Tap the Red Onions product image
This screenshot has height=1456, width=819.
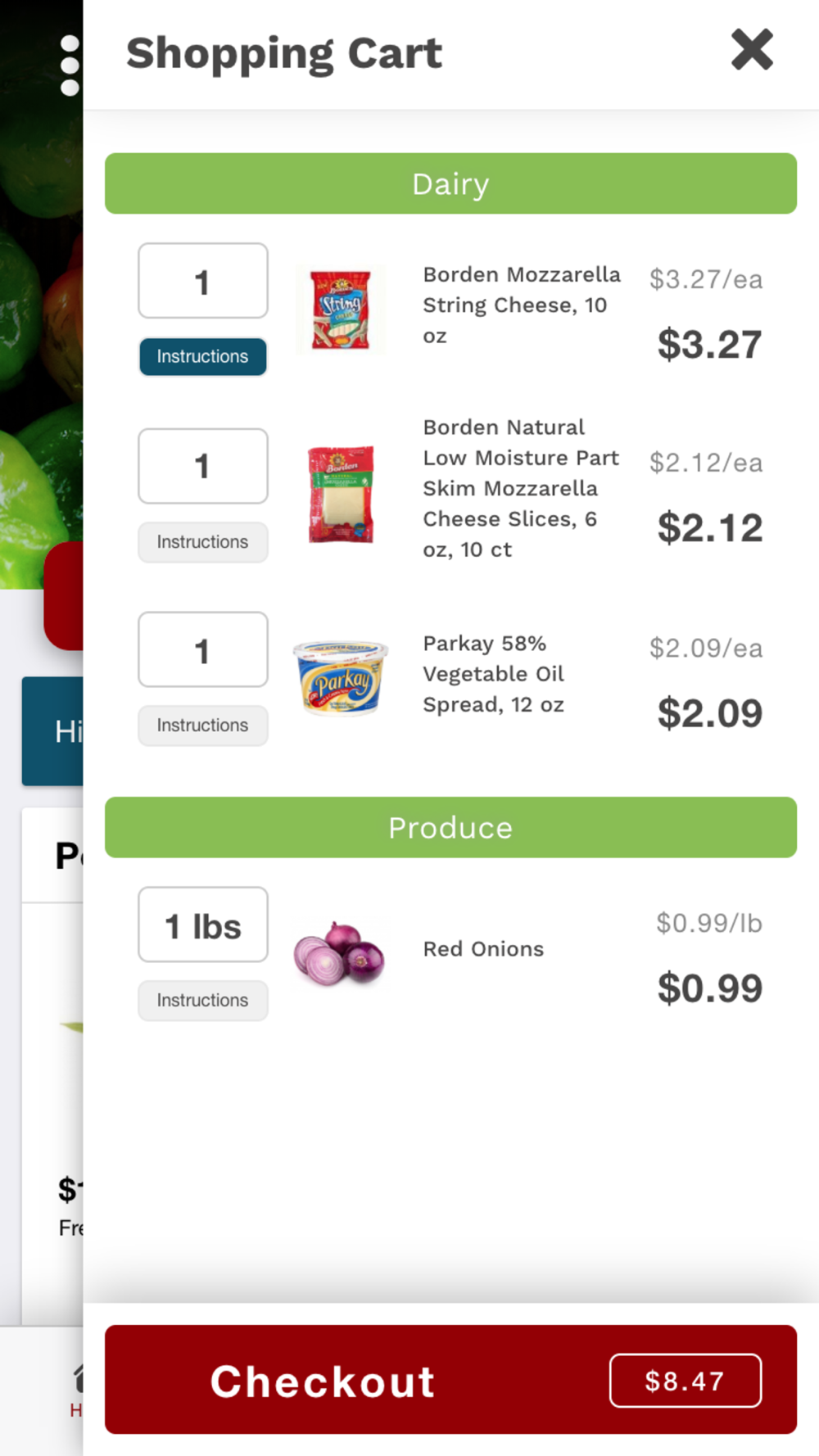click(339, 952)
